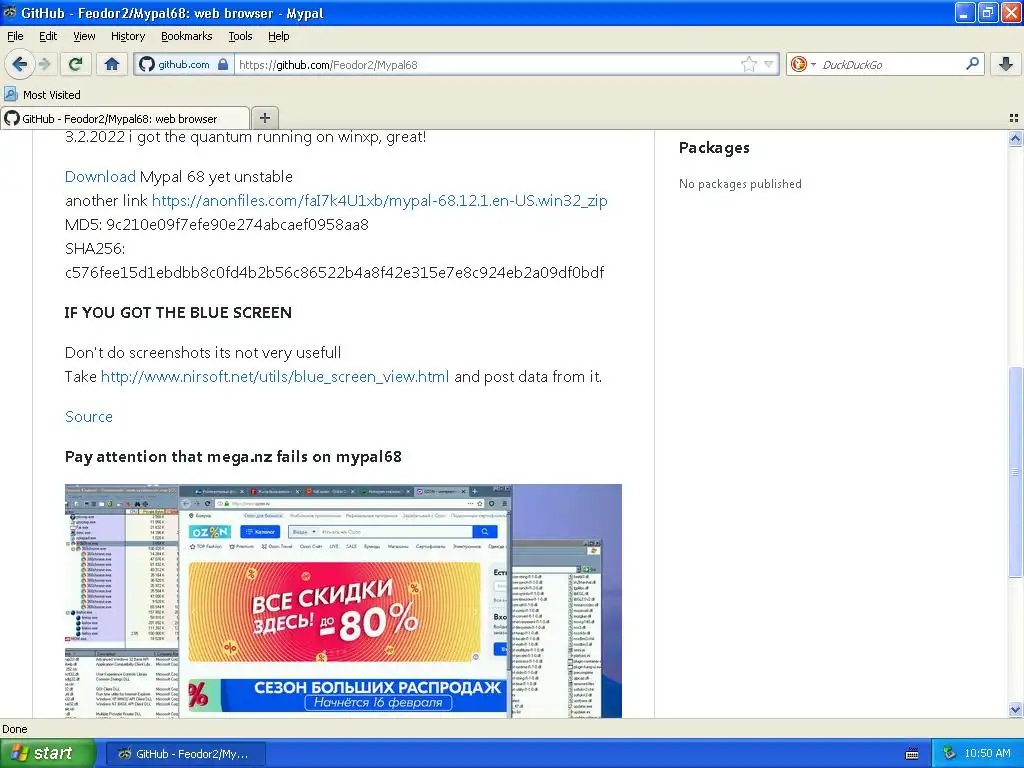The height and width of the screenshot is (768, 1024).
Task: Open the File menu
Action: pos(15,36)
